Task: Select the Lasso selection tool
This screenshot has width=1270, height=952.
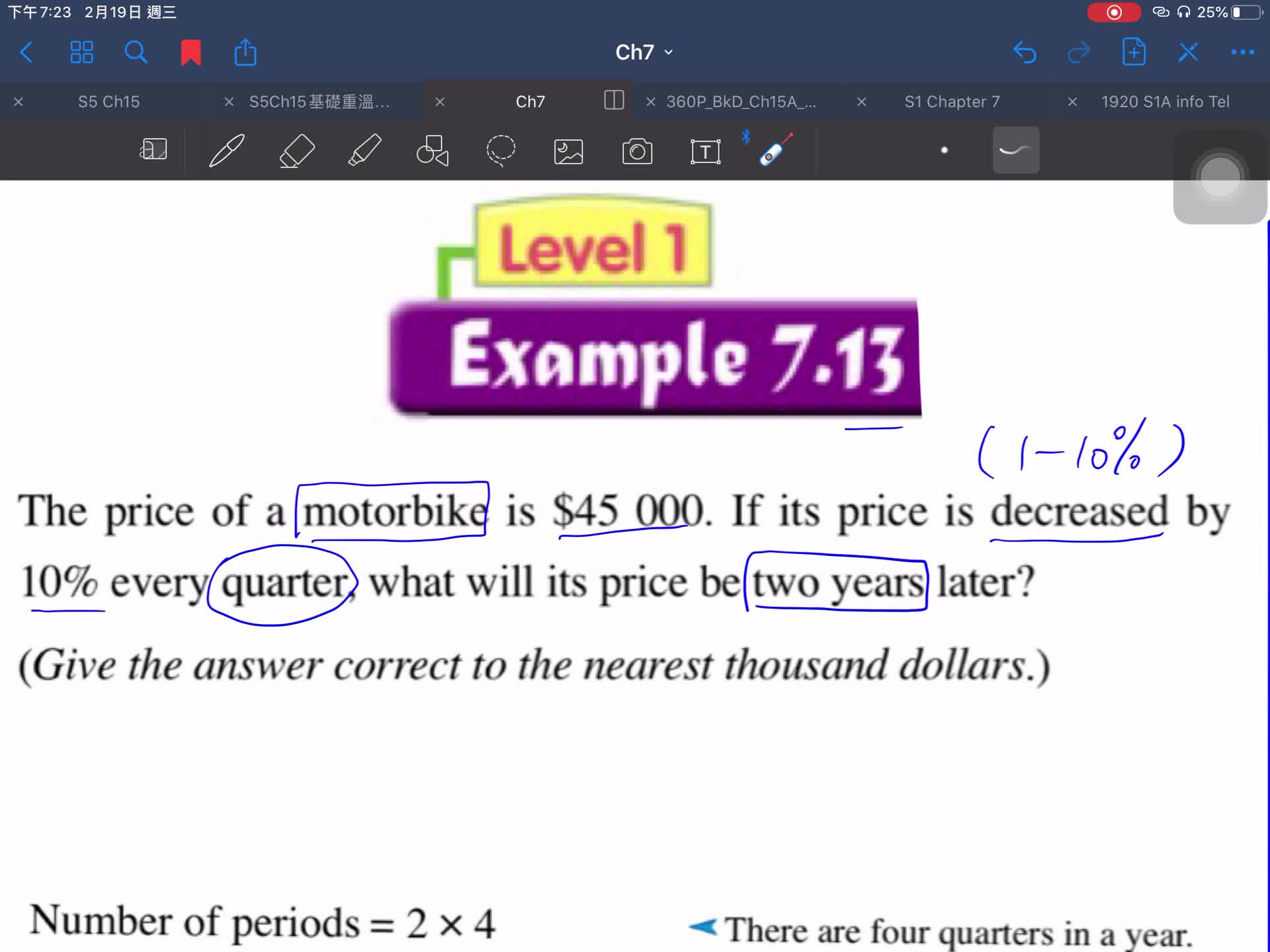Action: pyautogui.click(x=501, y=151)
